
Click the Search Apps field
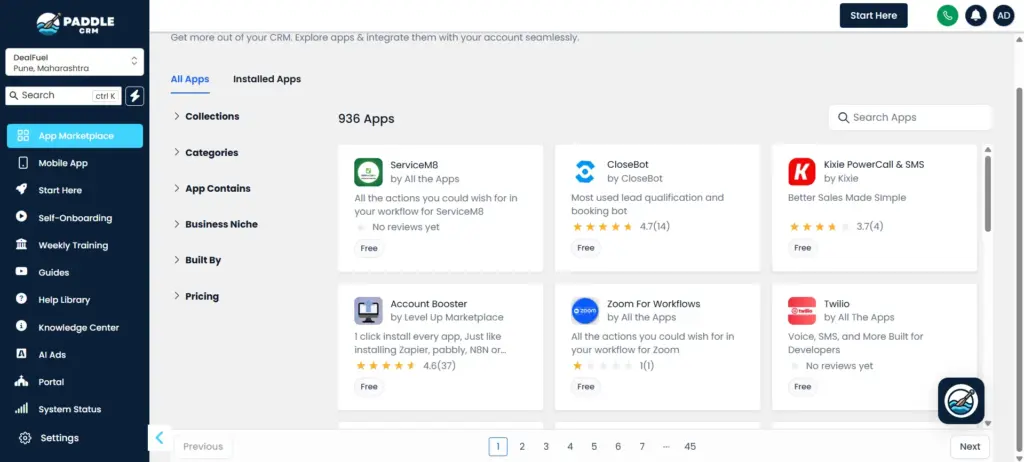(910, 118)
